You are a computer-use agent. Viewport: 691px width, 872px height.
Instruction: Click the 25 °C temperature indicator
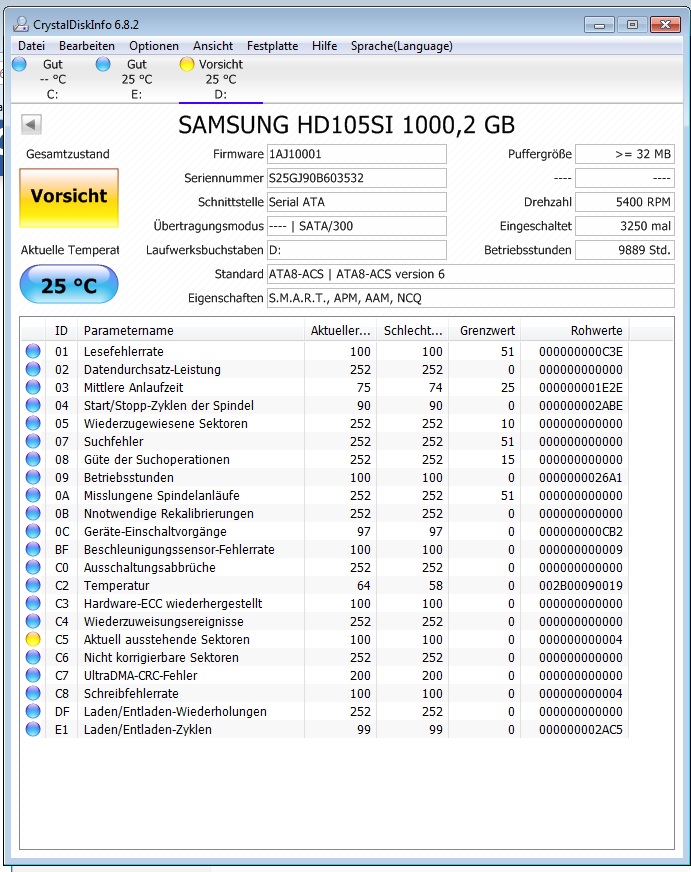coord(69,285)
